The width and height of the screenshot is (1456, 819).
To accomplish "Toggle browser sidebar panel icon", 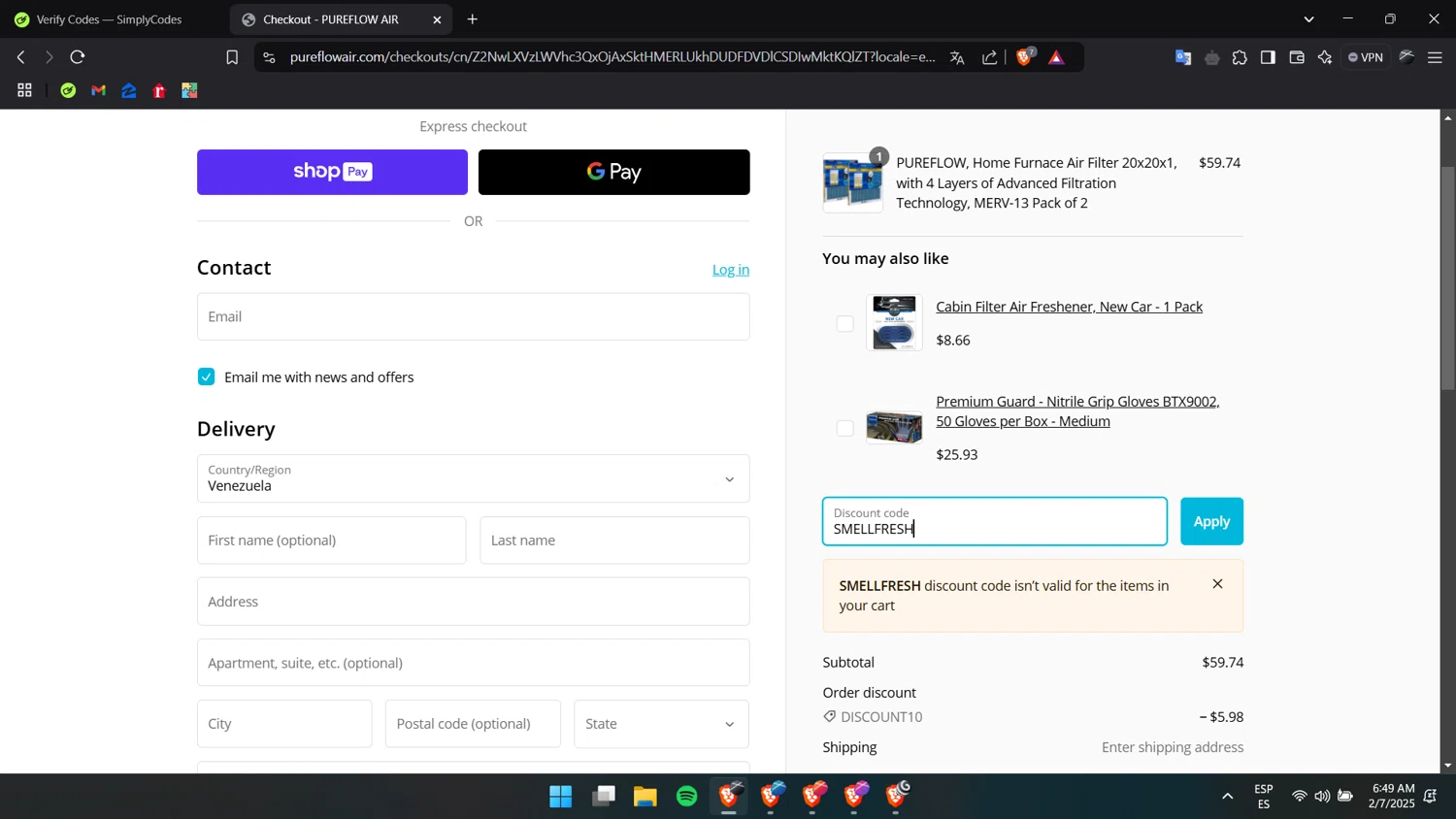I will (x=1268, y=57).
